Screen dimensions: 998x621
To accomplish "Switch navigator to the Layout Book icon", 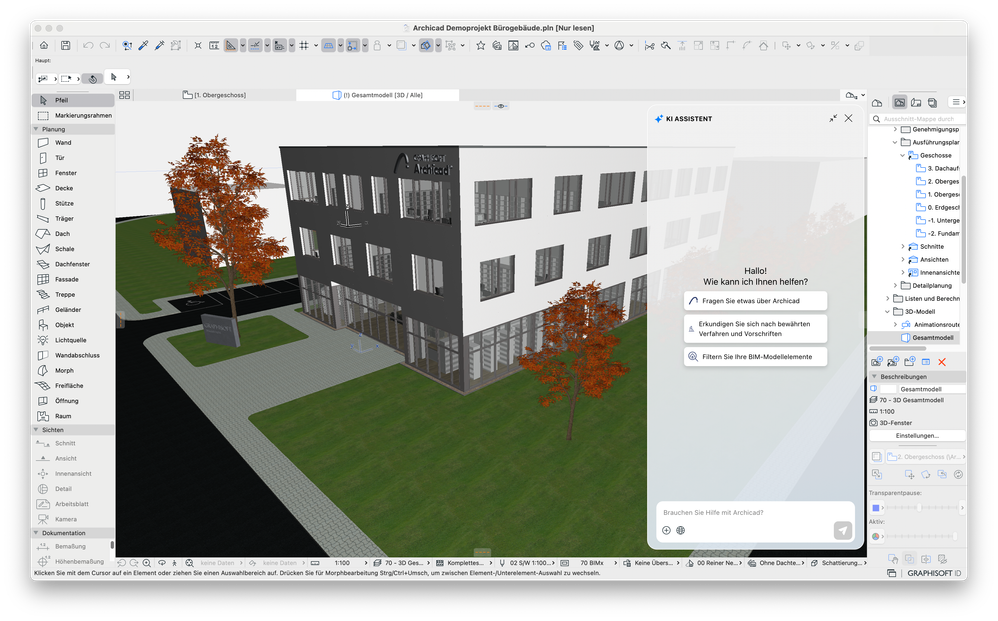I will (x=916, y=102).
